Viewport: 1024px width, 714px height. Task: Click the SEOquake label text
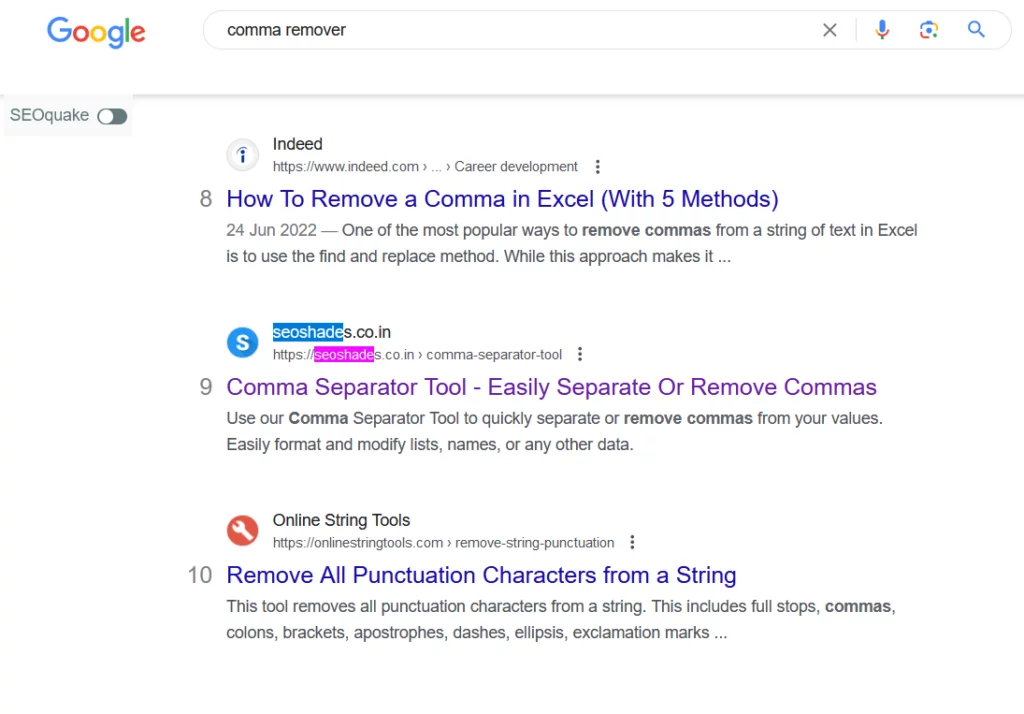50,115
